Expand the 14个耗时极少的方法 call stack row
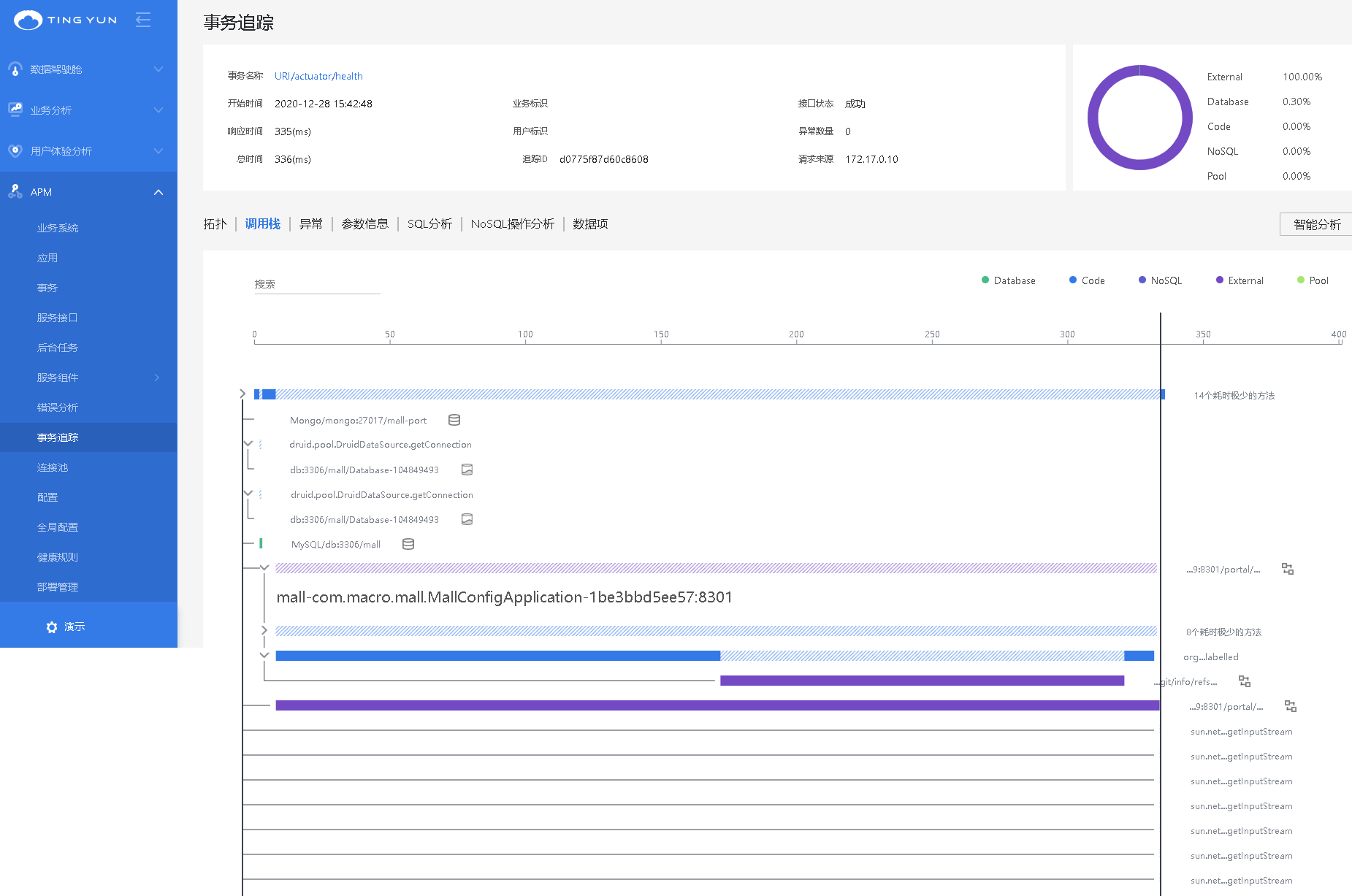The image size is (1352, 896). tap(243, 394)
